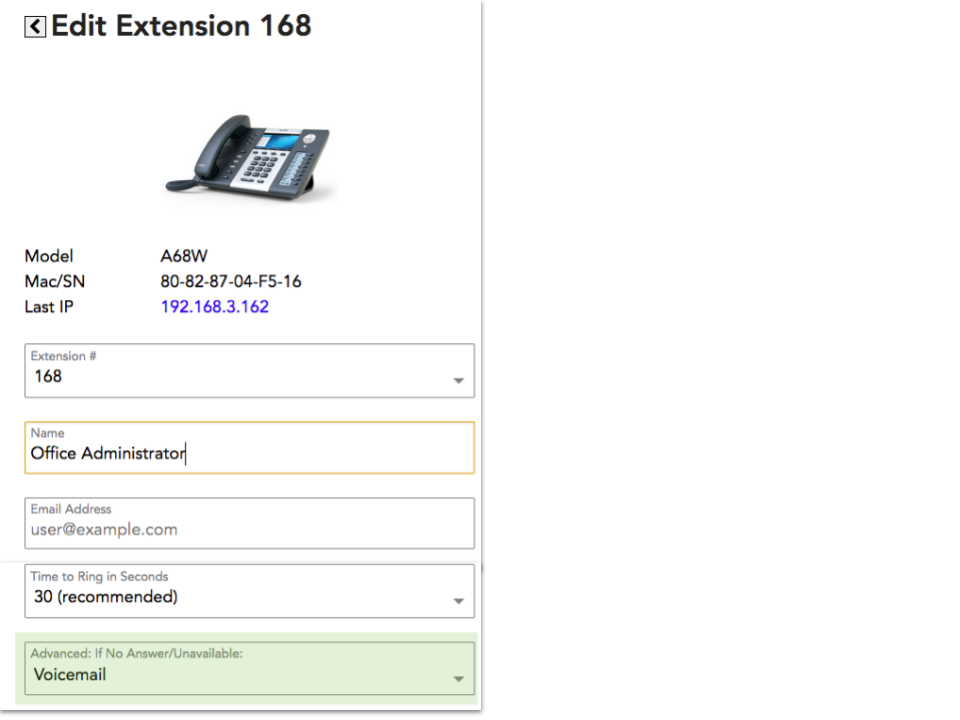Viewport: 960px width, 720px height.
Task: Select the A68W model value text
Action: tap(184, 256)
